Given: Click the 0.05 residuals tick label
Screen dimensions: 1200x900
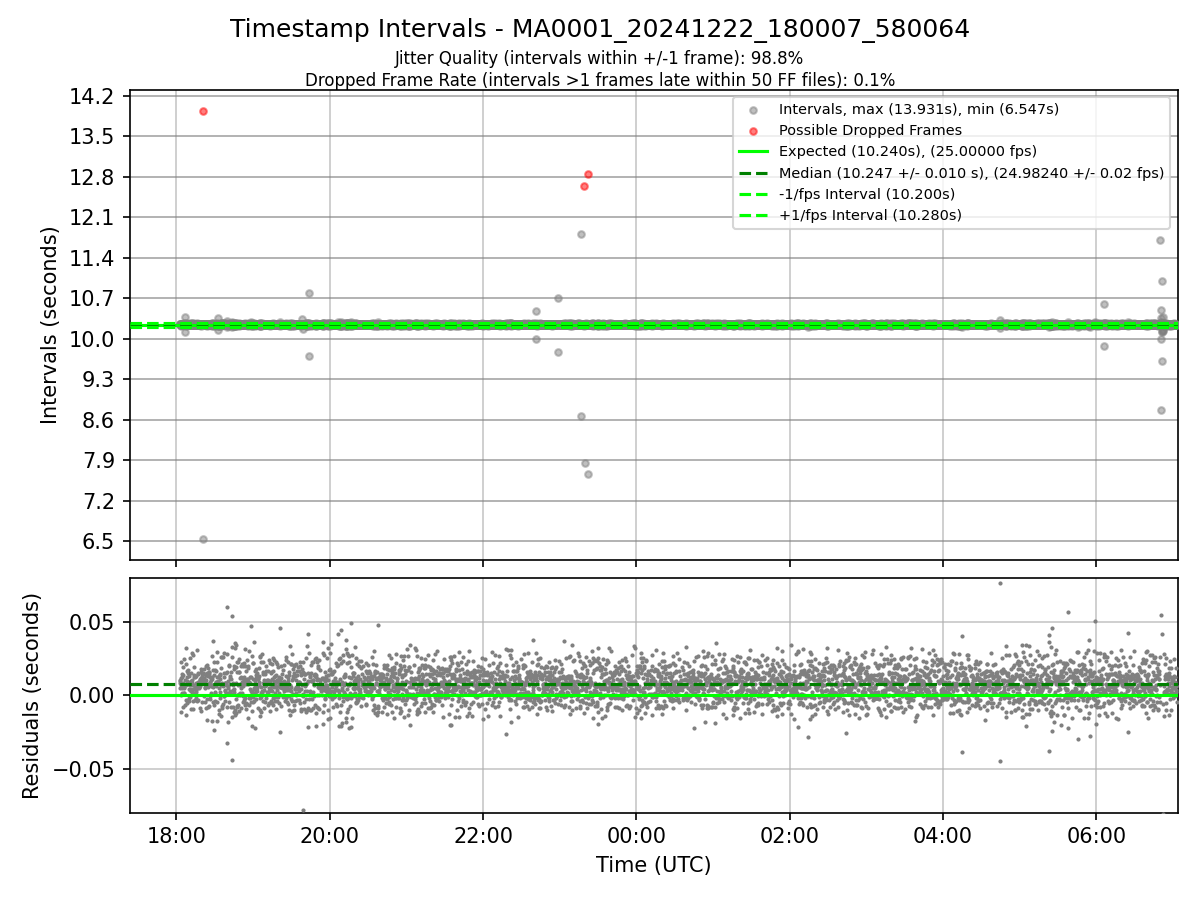Looking at the screenshot, I should (x=92, y=622).
